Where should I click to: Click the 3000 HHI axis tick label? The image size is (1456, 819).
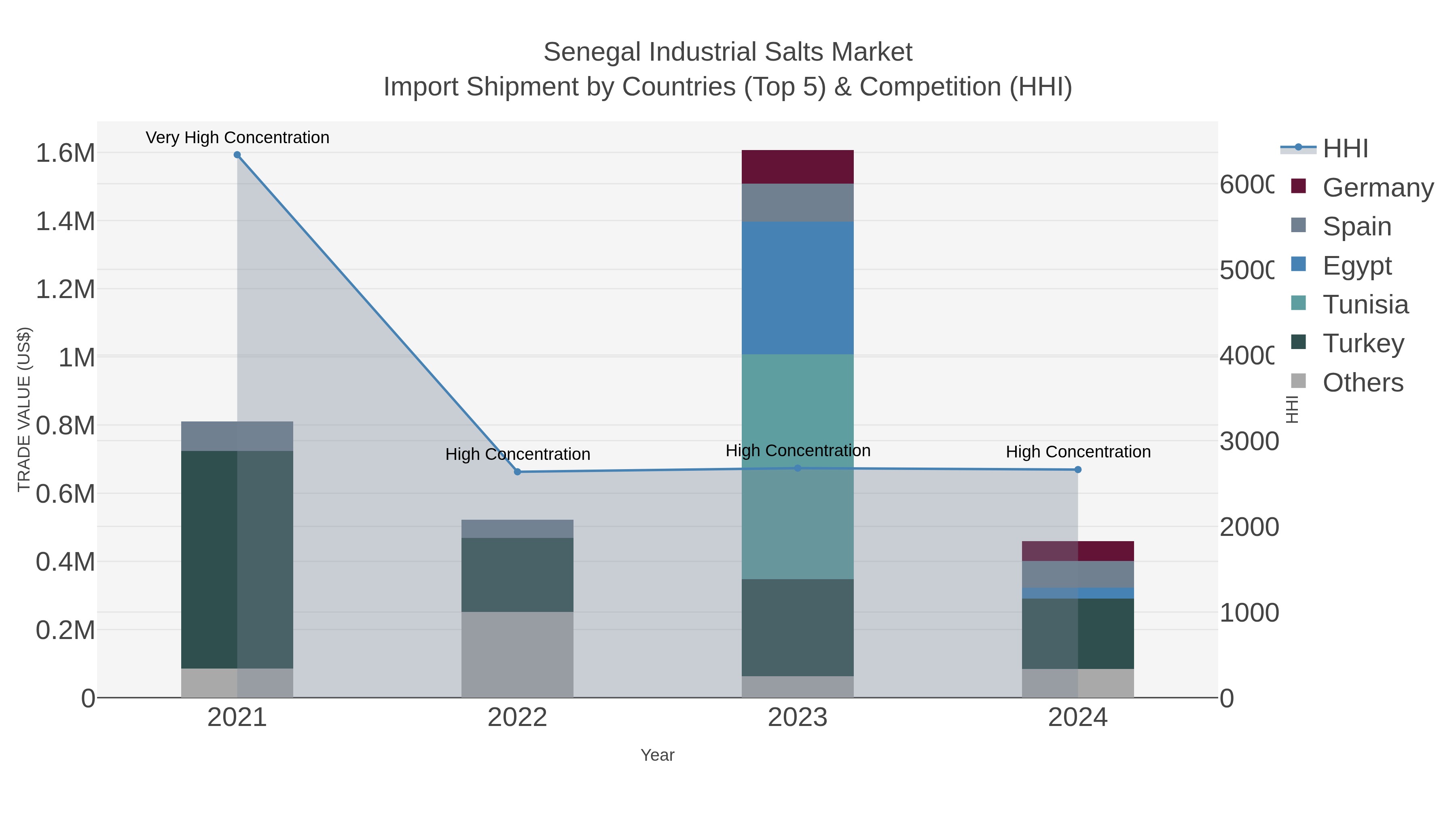[1250, 441]
